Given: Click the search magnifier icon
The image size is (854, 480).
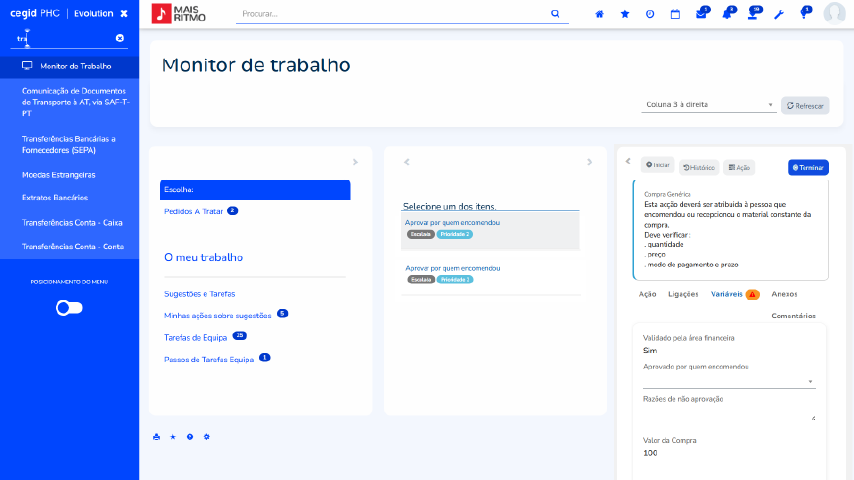Looking at the screenshot, I should click(x=555, y=14).
